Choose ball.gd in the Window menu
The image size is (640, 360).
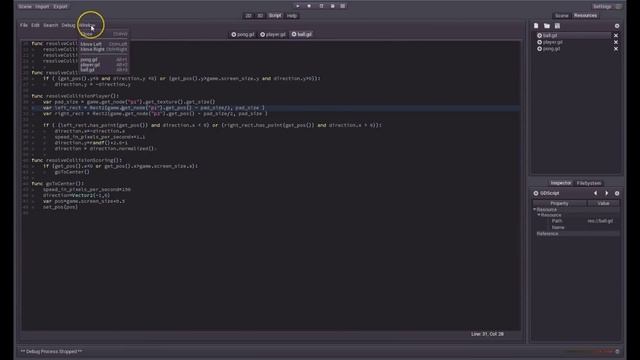pyautogui.click(x=104, y=69)
